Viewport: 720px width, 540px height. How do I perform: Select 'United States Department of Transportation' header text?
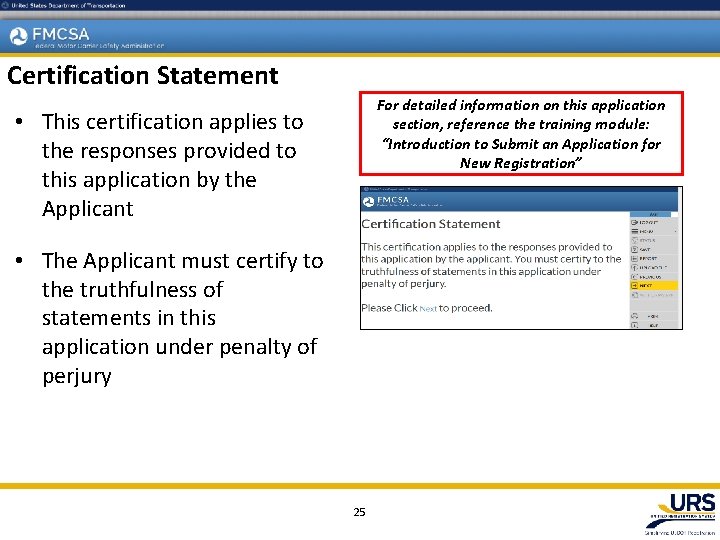(x=68, y=6)
